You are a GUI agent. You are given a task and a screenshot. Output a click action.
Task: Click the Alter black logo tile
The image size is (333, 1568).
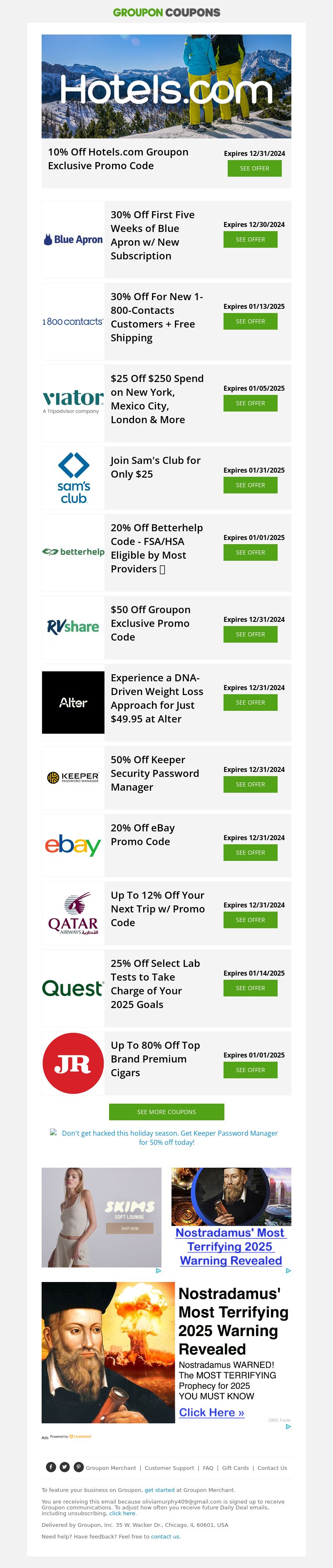pyautogui.click(x=73, y=703)
